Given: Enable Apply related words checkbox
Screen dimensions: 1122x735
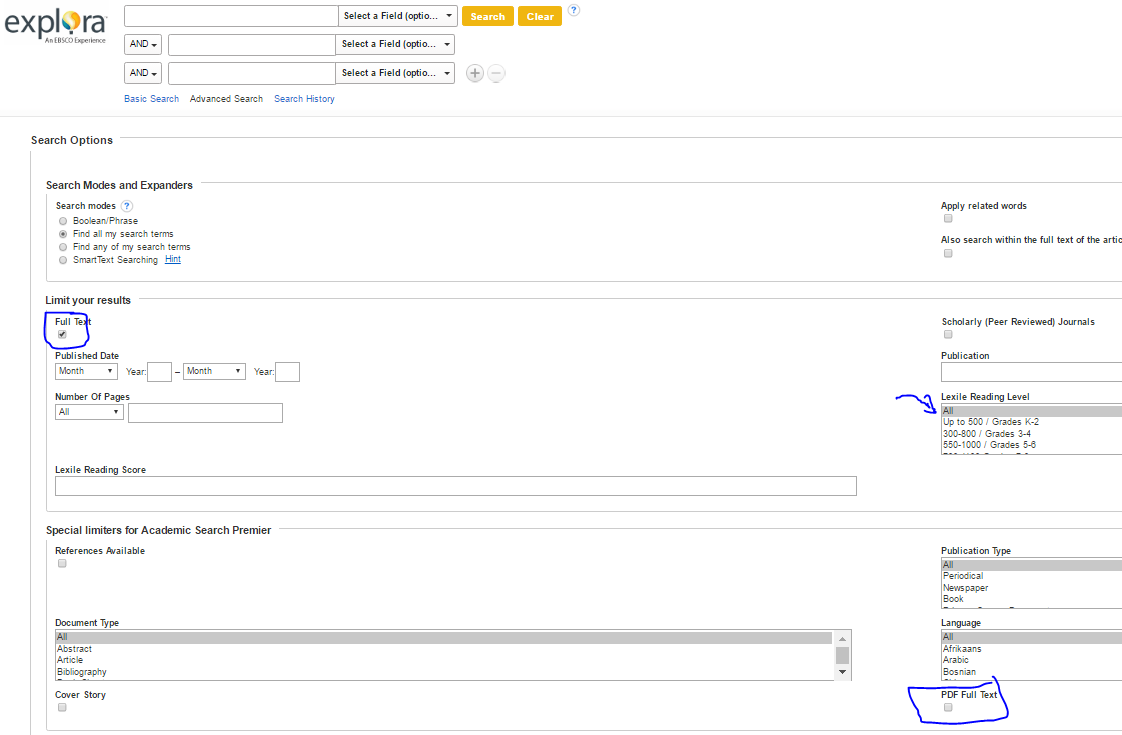Looking at the screenshot, I should tap(948, 218).
